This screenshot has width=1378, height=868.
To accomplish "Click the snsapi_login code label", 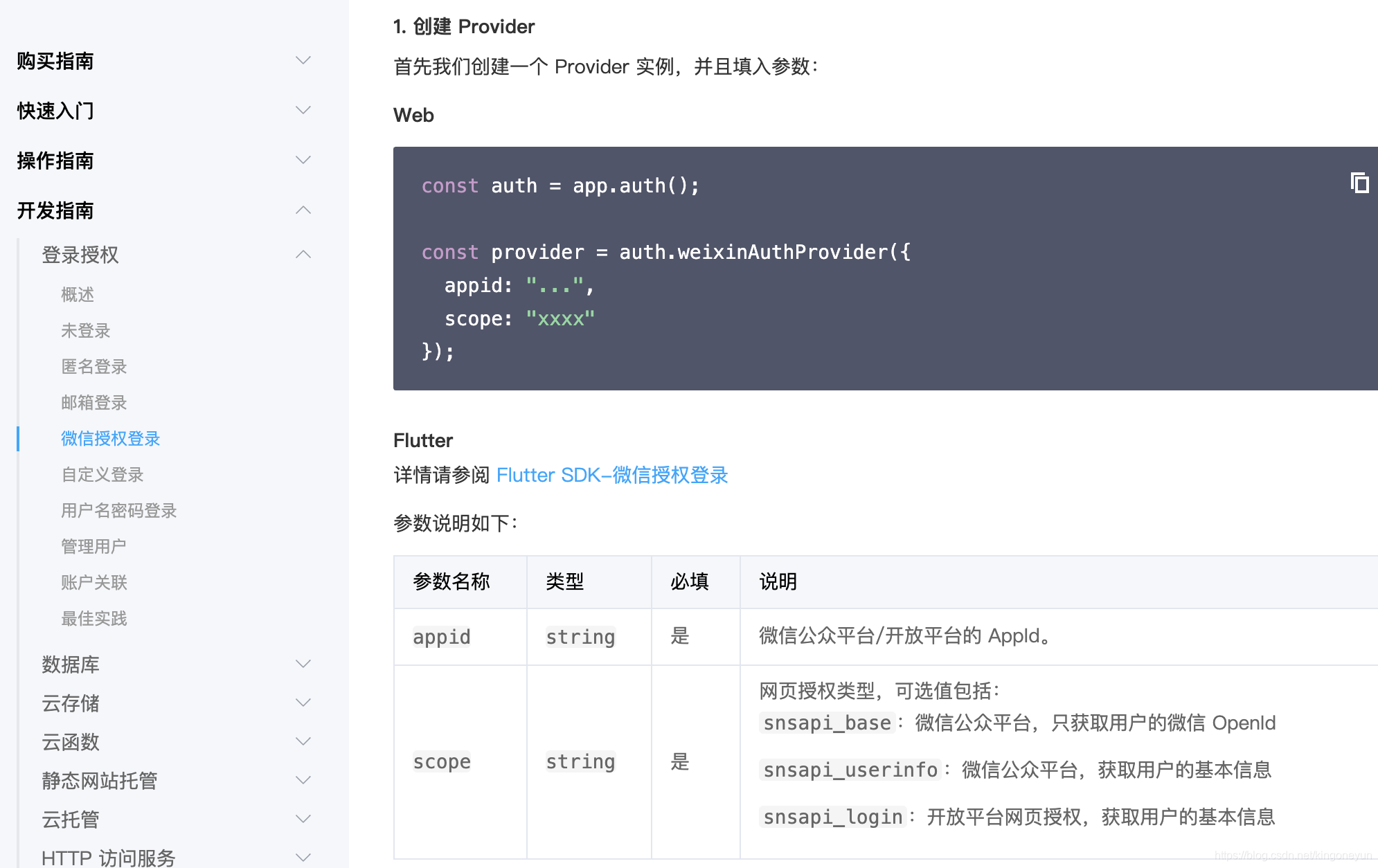I will pyautogui.click(x=833, y=817).
